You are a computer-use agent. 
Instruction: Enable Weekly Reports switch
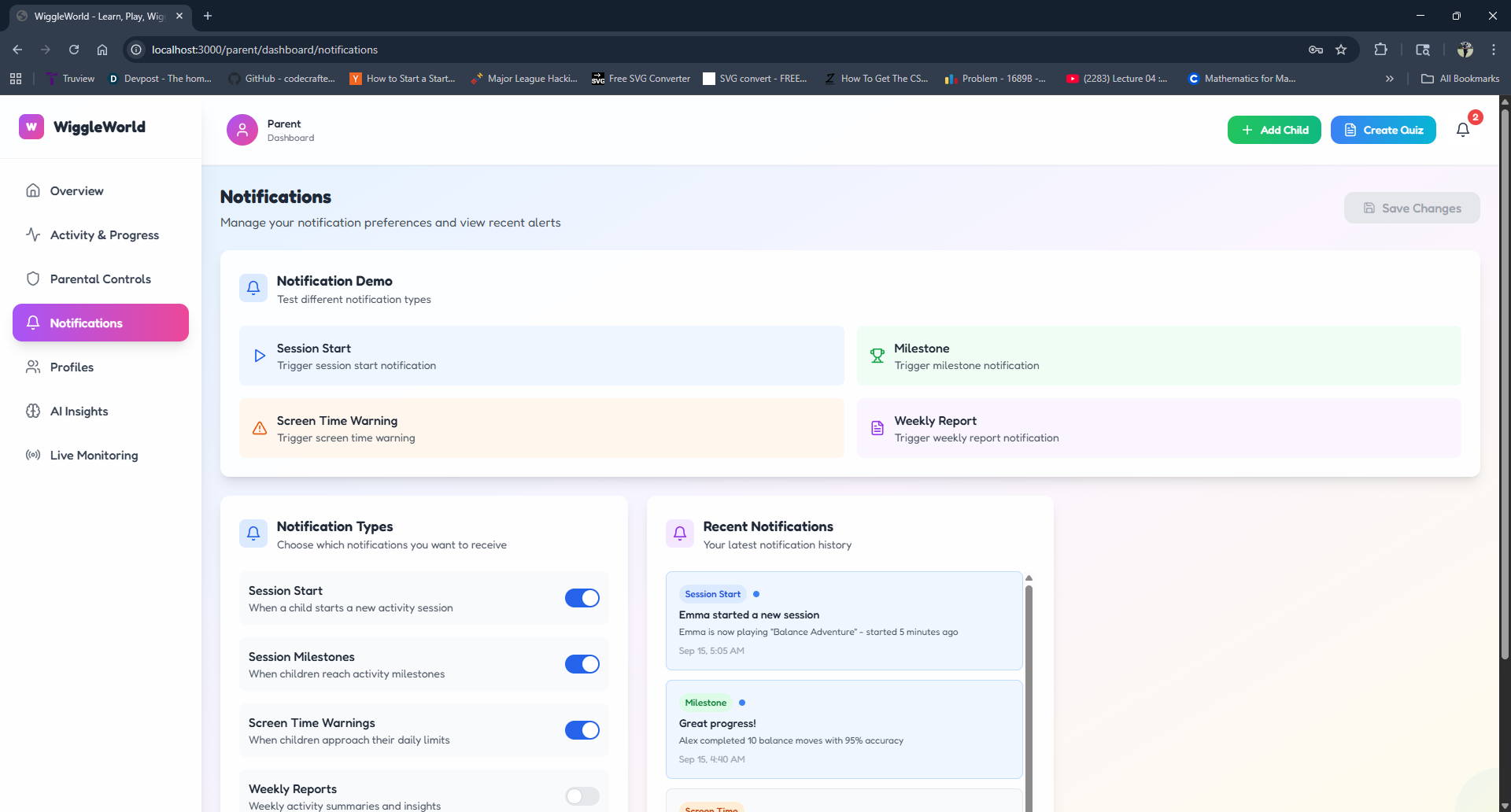pyautogui.click(x=582, y=796)
